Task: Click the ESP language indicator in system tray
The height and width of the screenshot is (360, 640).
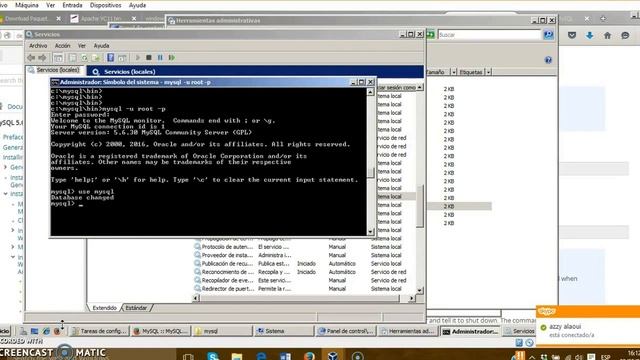Action: (x=605, y=357)
